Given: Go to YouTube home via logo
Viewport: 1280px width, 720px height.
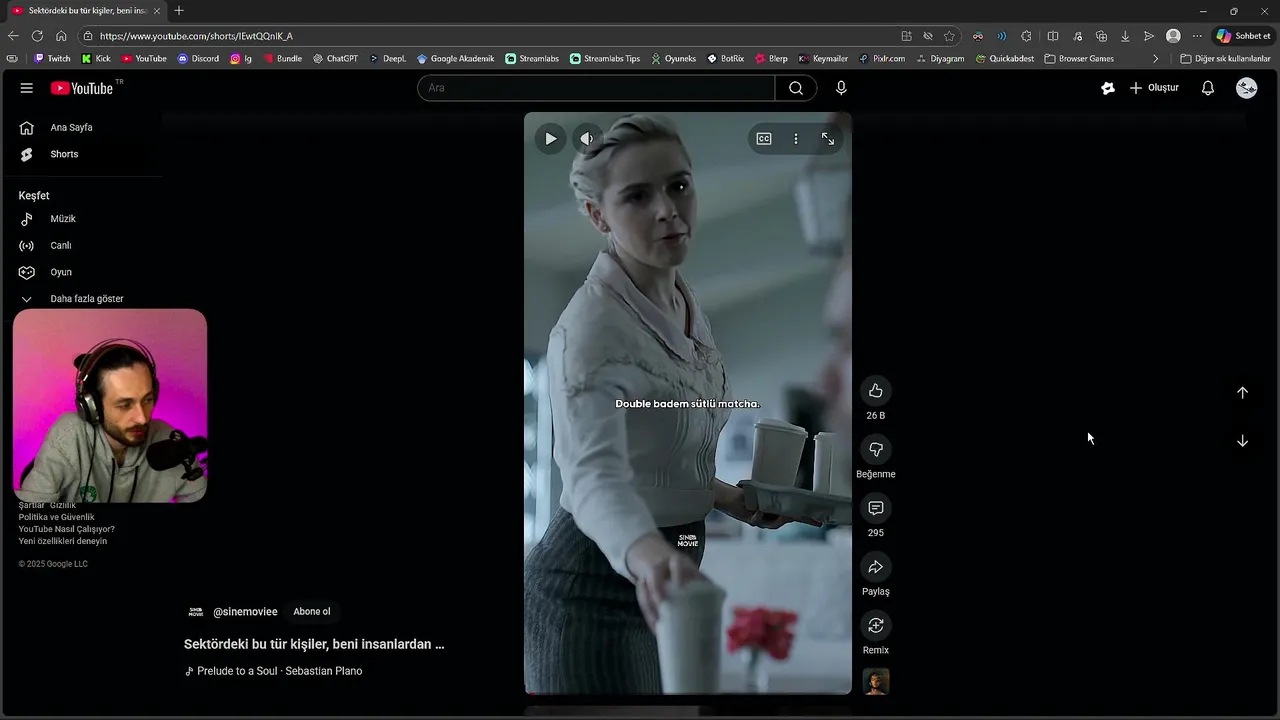Looking at the screenshot, I should (82, 88).
